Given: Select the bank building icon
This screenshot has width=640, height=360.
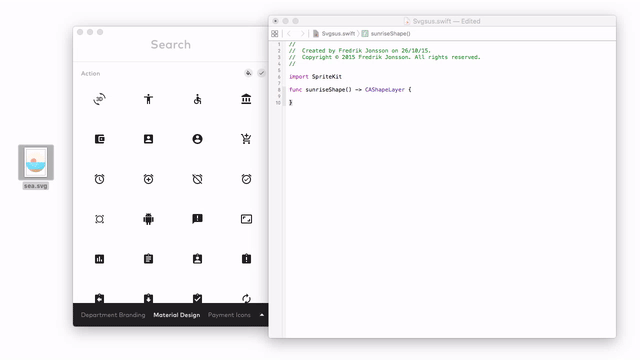Looking at the screenshot, I should click(246, 99).
